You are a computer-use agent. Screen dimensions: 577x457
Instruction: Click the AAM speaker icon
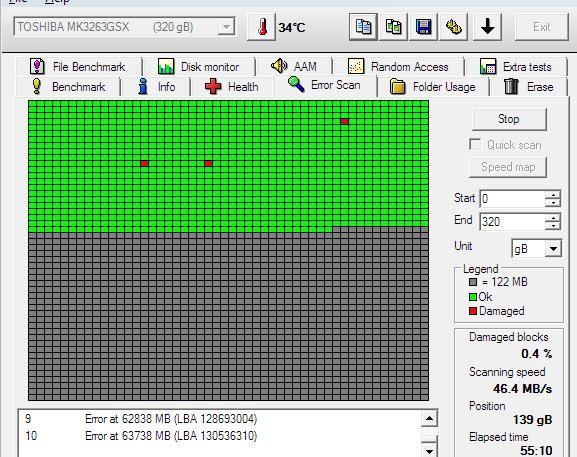(279, 66)
